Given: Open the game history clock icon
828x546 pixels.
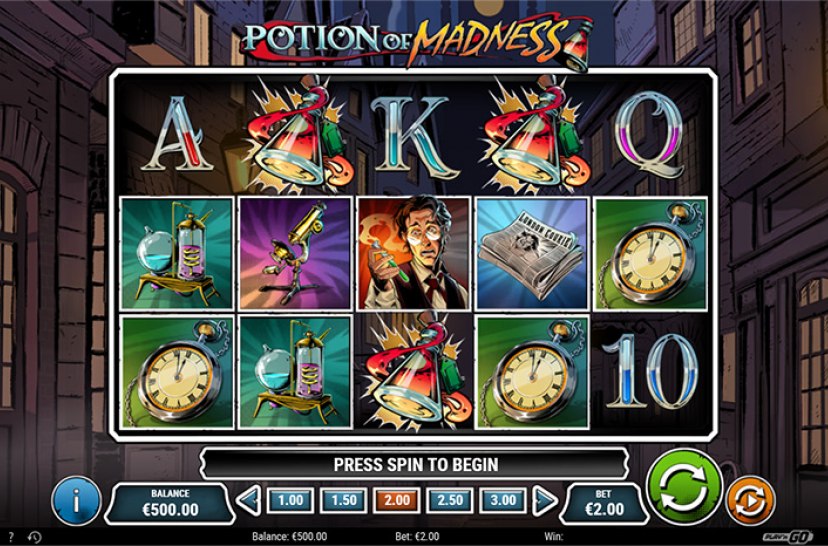Looking at the screenshot, I should click(x=34, y=537).
